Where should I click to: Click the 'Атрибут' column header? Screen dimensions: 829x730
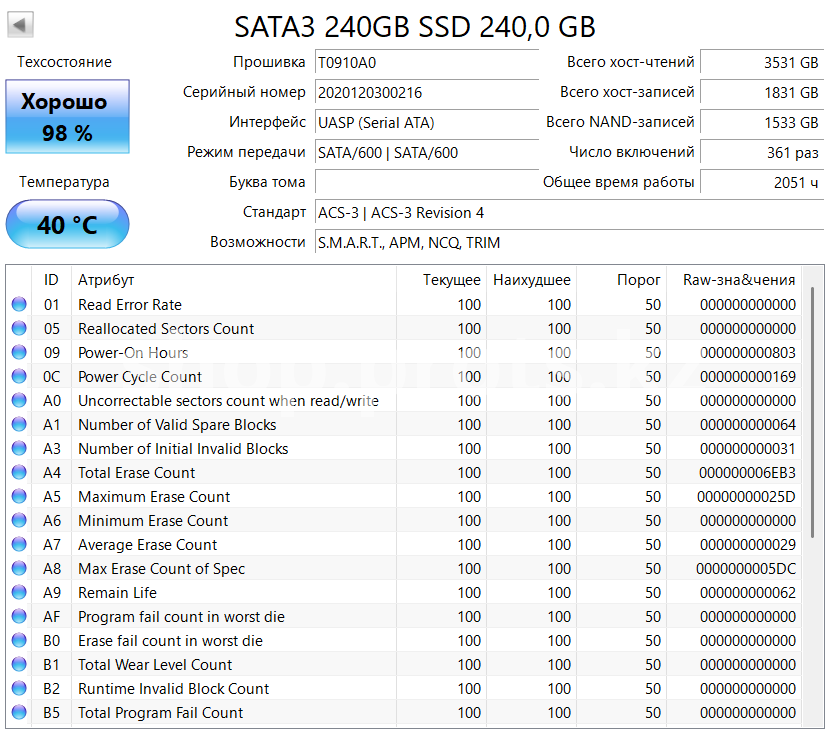coord(106,280)
